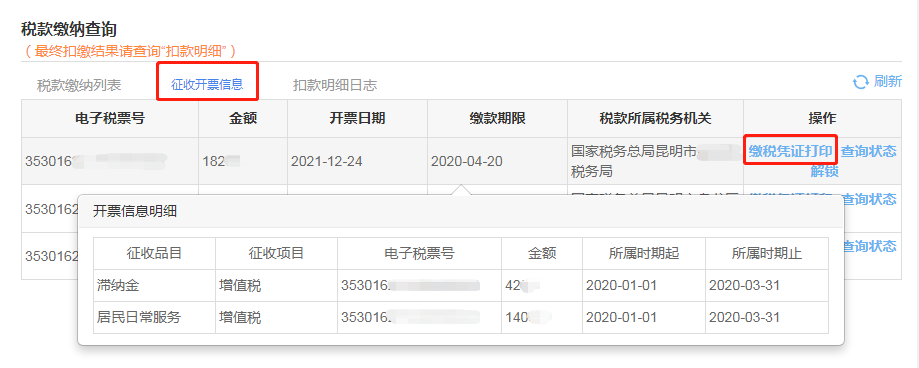Switch to the 税款缴纳列表 tab

coord(79,86)
